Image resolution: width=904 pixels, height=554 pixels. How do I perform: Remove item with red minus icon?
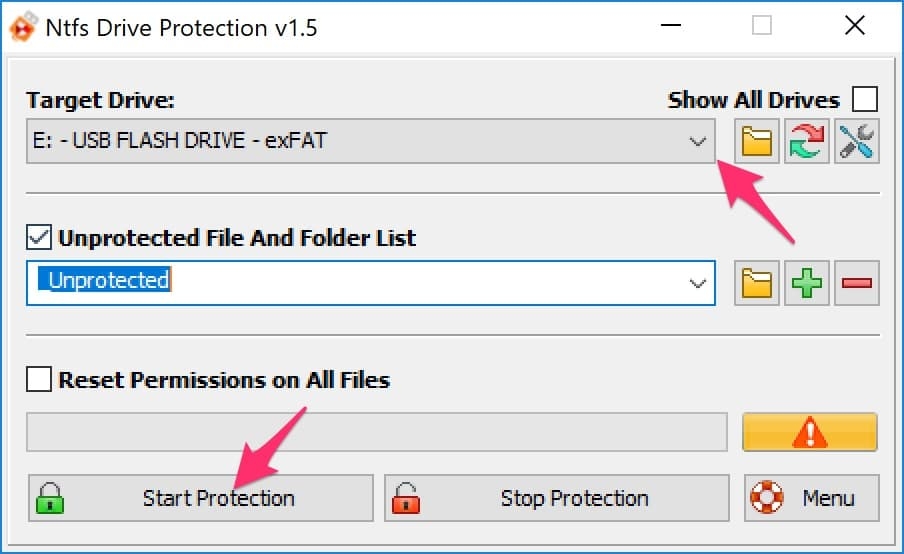857,282
